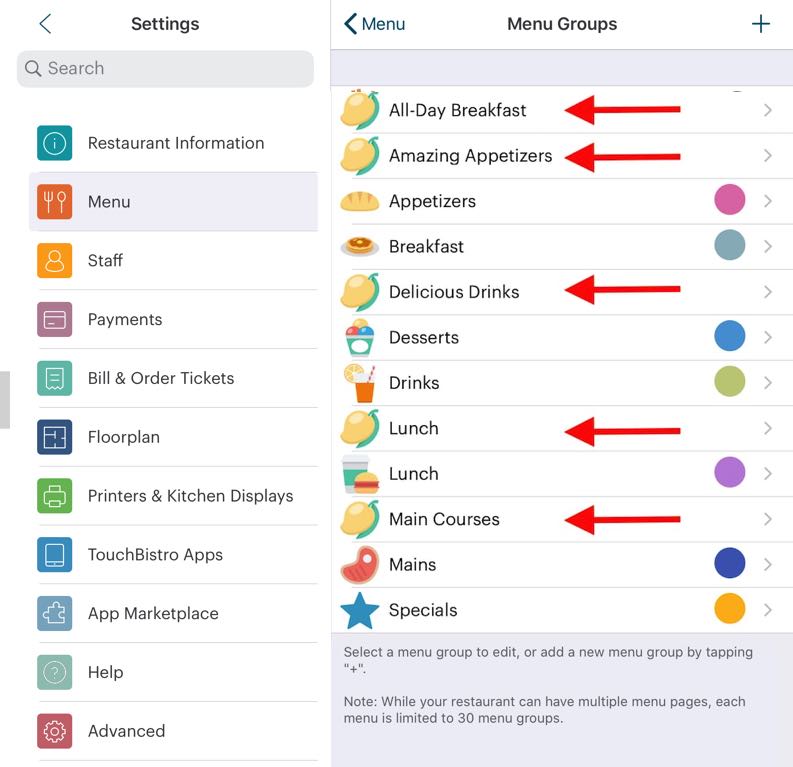Viewport: 793px width, 767px height.
Task: Click the Printers & Kitchen Displays printer icon
Action: [x=55, y=496]
